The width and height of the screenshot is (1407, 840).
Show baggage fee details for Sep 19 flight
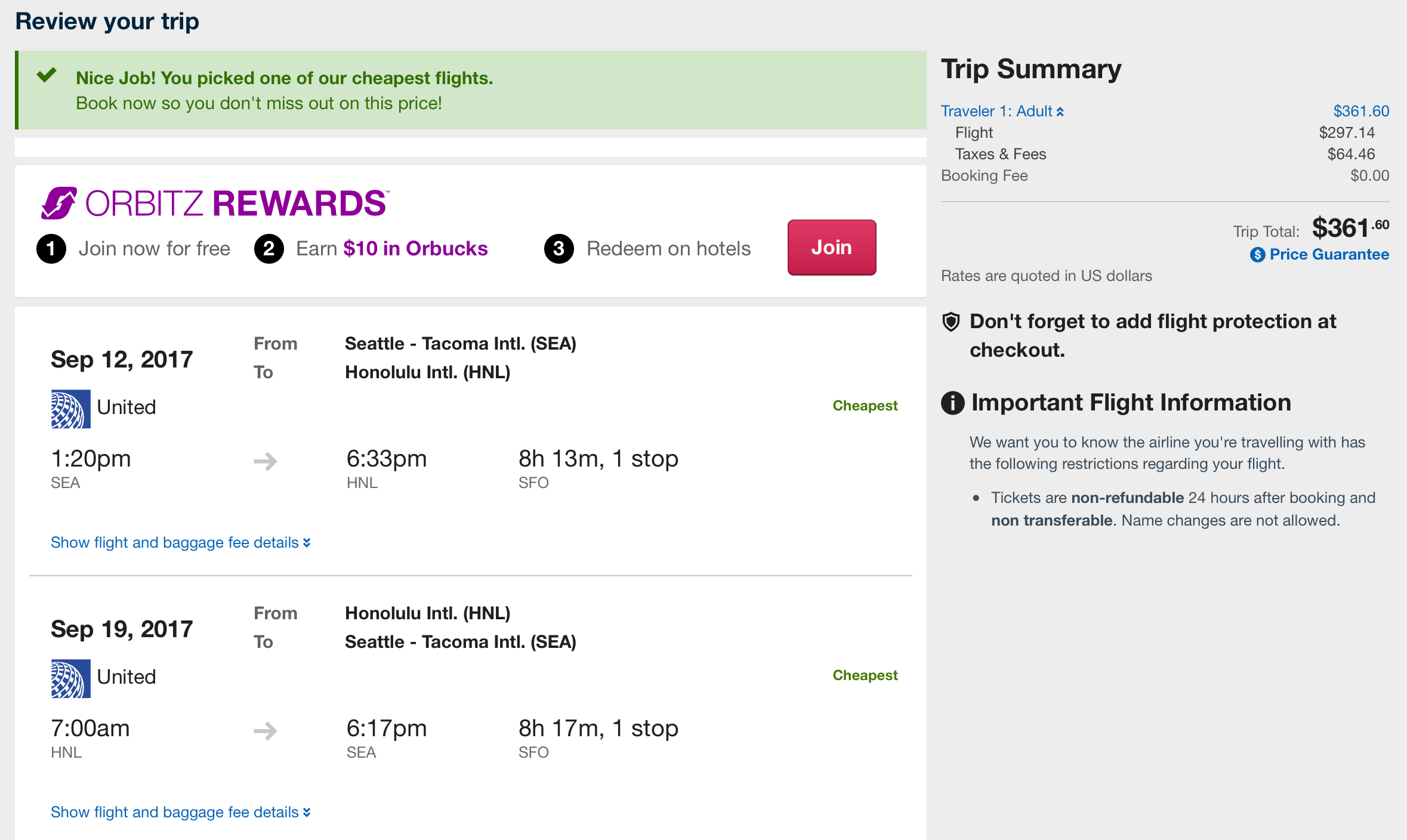pos(180,812)
